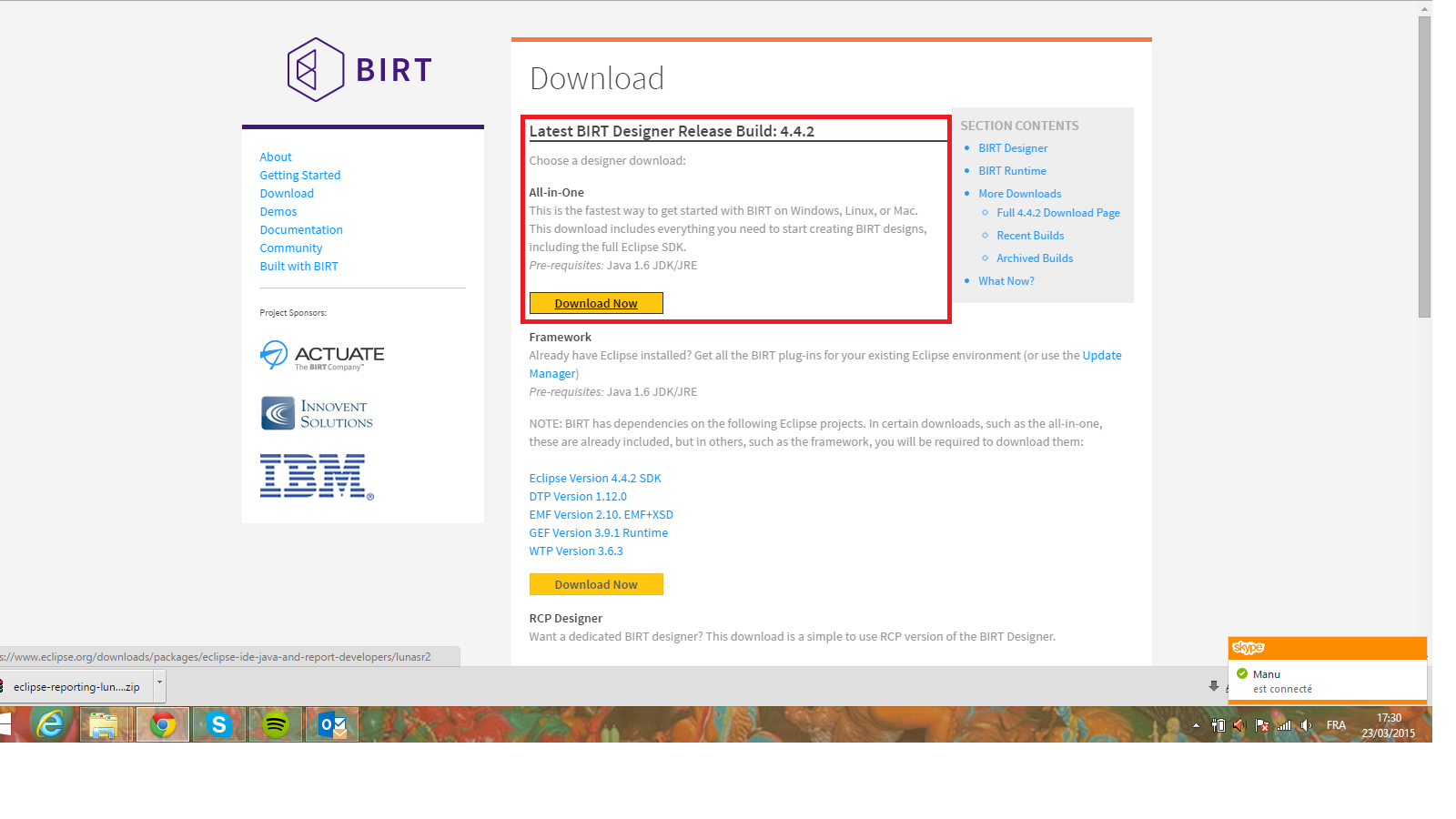This screenshot has height=819, width=1456.
Task: Open the eclipse-reporting-lun zip download item
Action: [76, 687]
